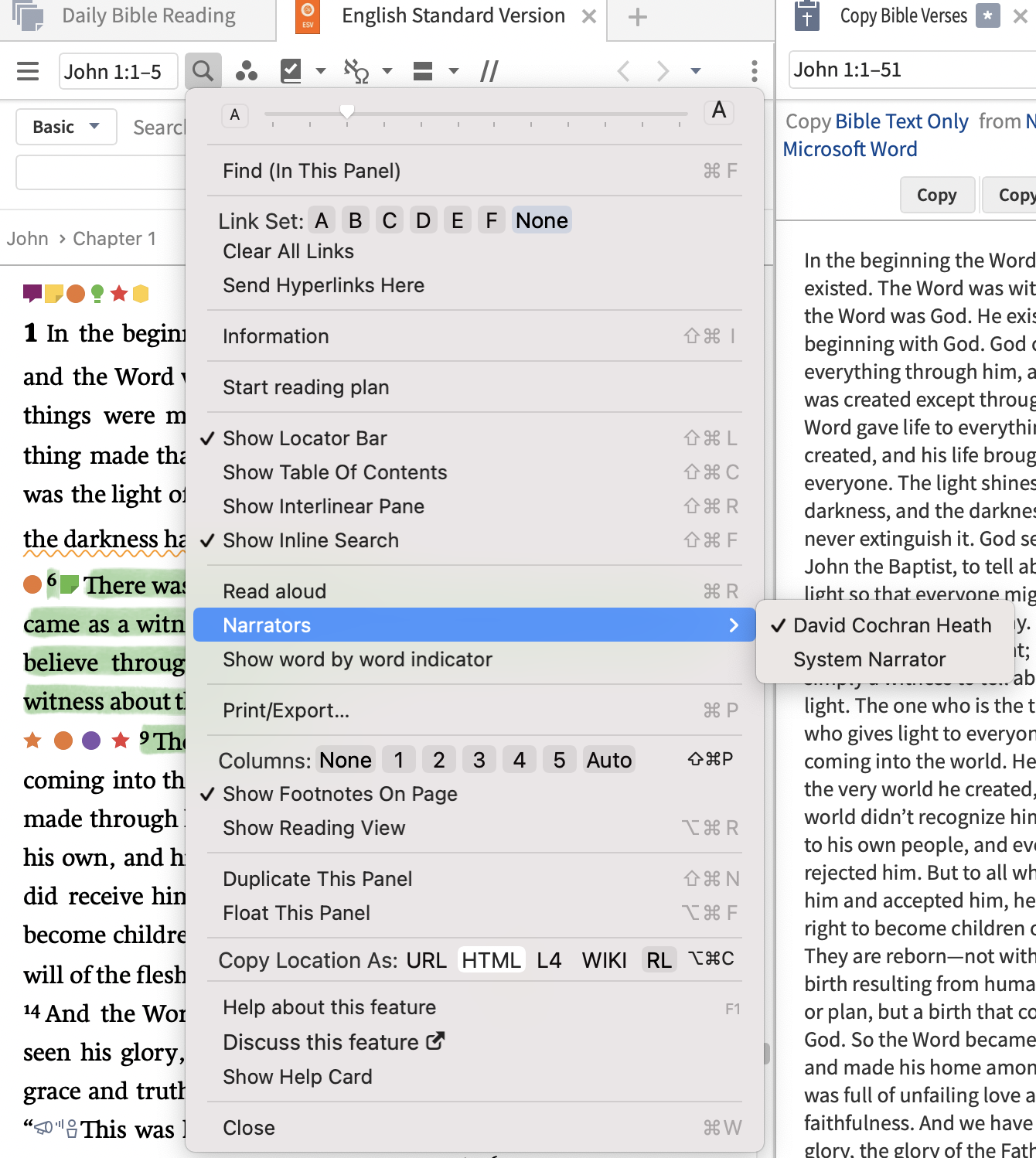Click the purple note icon above verse 1

pyautogui.click(x=32, y=293)
